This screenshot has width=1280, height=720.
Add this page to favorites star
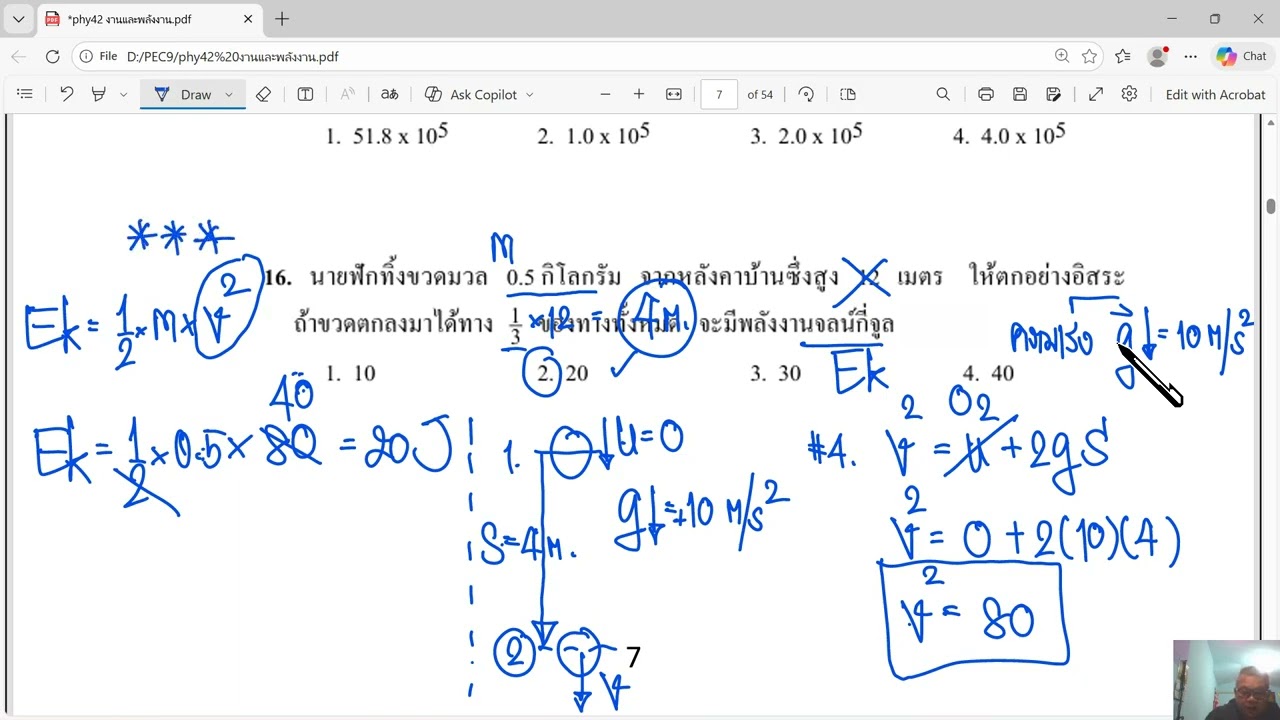click(x=1090, y=57)
